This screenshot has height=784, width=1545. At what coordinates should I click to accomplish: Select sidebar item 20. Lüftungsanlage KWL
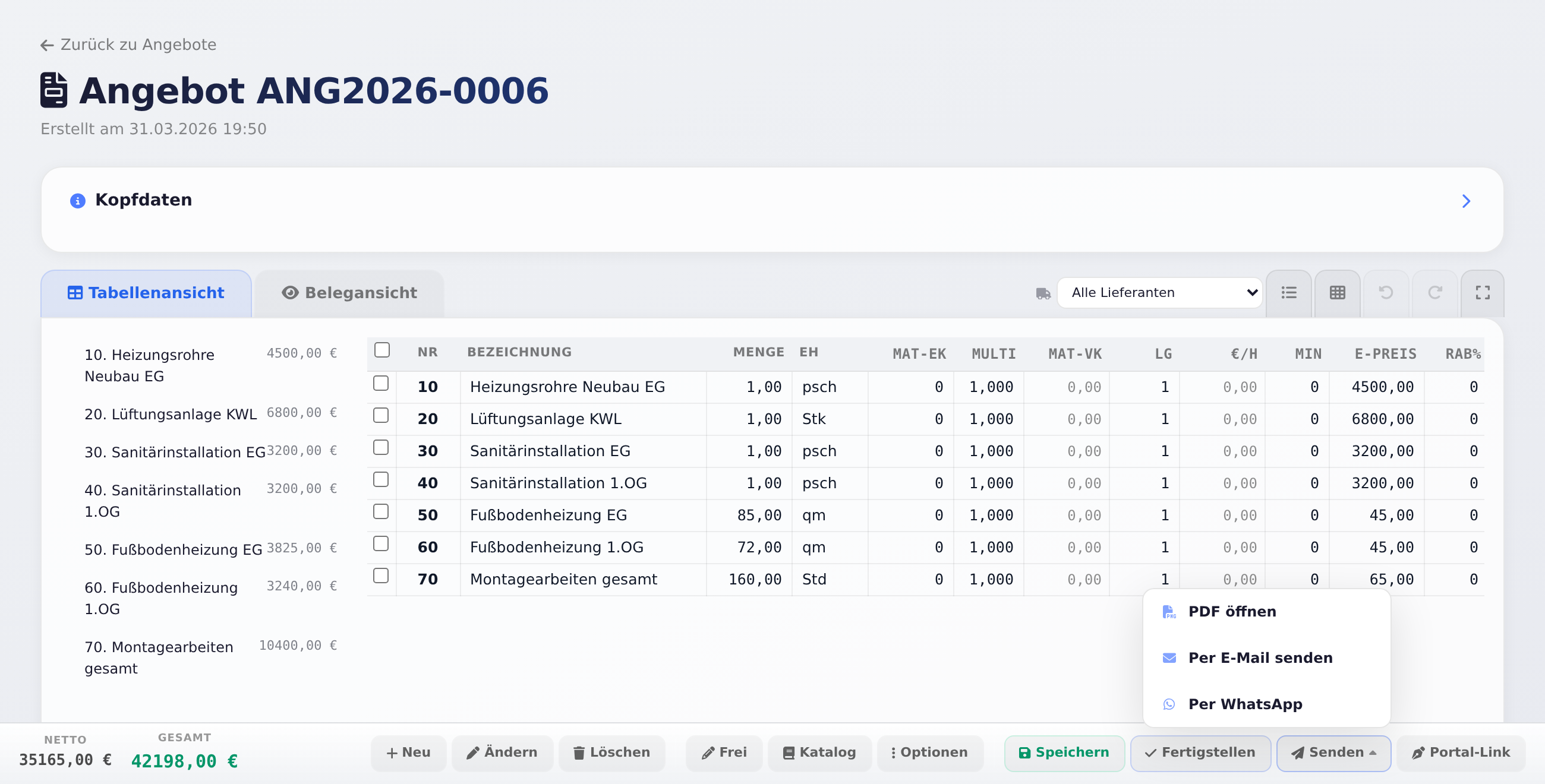[210, 414]
